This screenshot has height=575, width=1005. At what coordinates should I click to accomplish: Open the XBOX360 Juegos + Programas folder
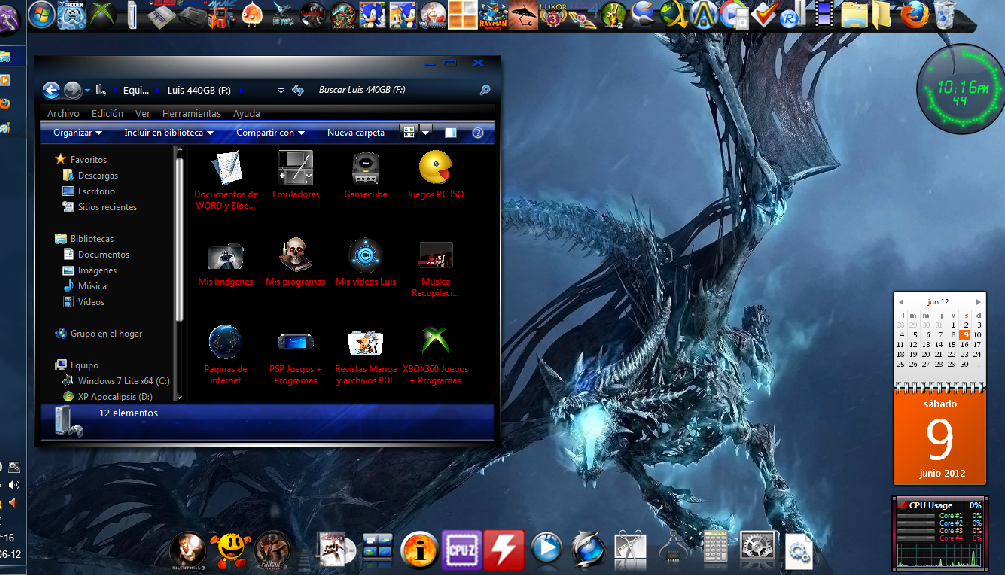[x=436, y=356]
